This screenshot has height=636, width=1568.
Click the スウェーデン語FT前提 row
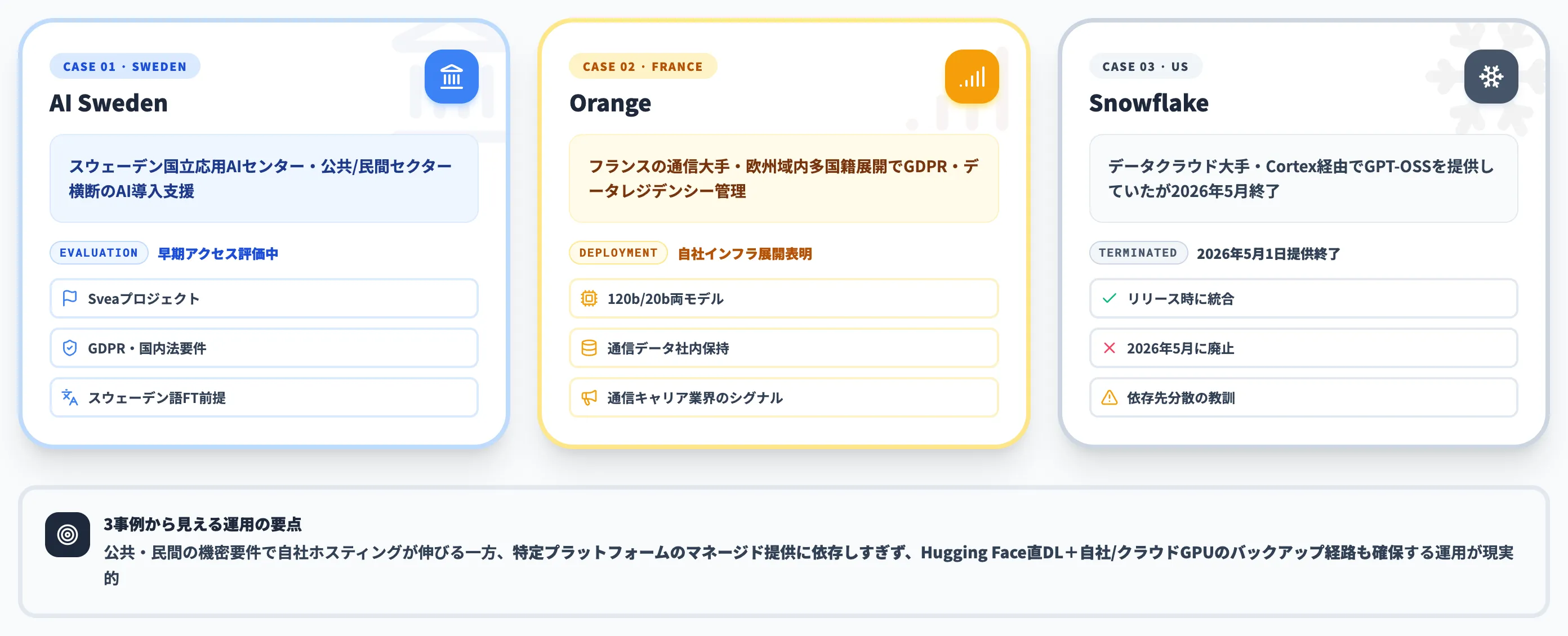pos(264,398)
